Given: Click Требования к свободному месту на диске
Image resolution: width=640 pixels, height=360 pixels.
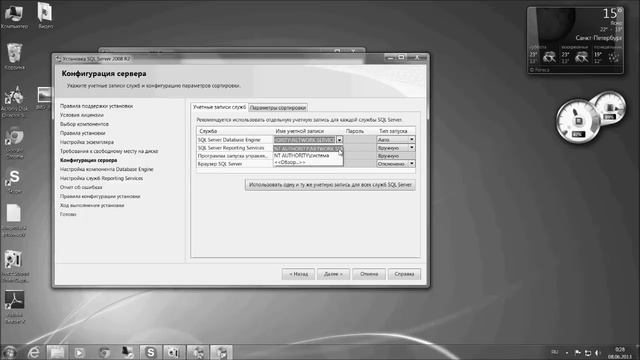Looking at the screenshot, I should (109, 151).
